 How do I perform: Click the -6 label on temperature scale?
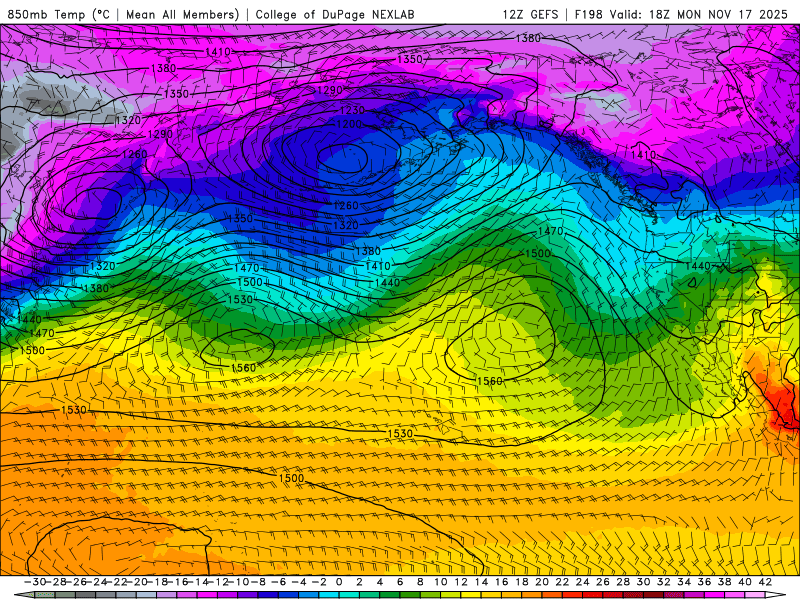[279, 582]
